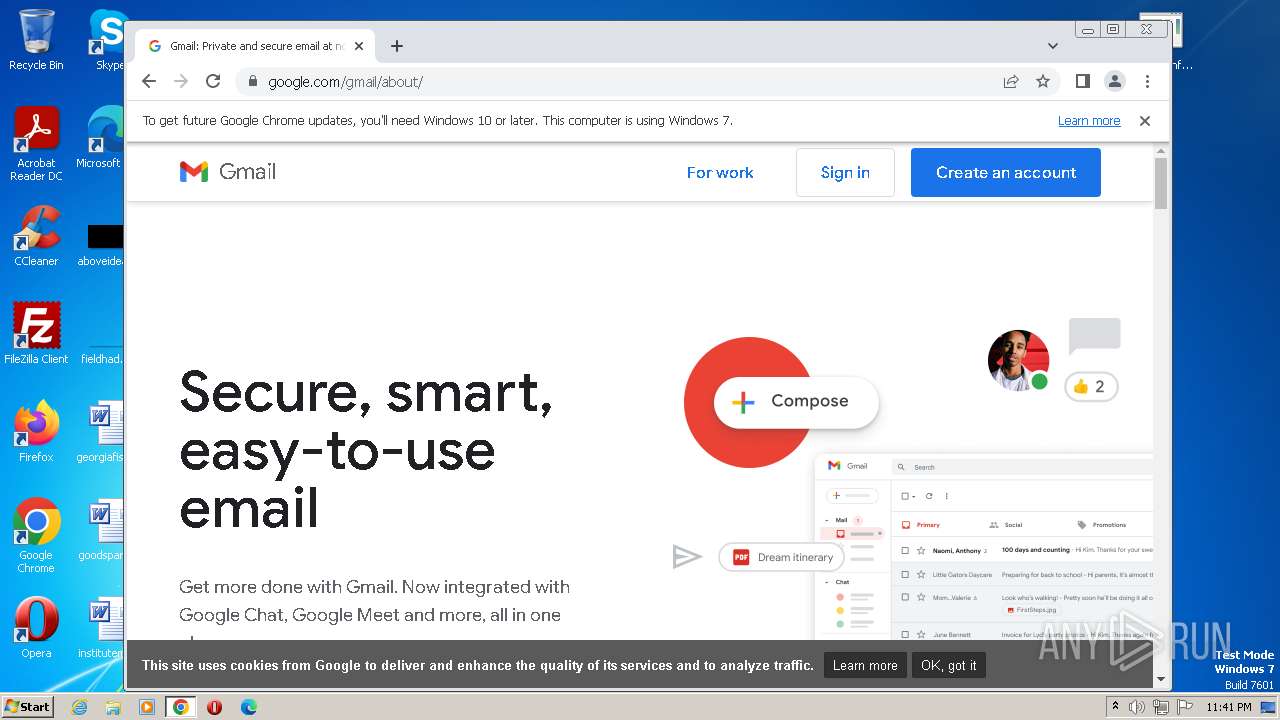
Task: Open Opera desktop icon
Action: (36, 628)
